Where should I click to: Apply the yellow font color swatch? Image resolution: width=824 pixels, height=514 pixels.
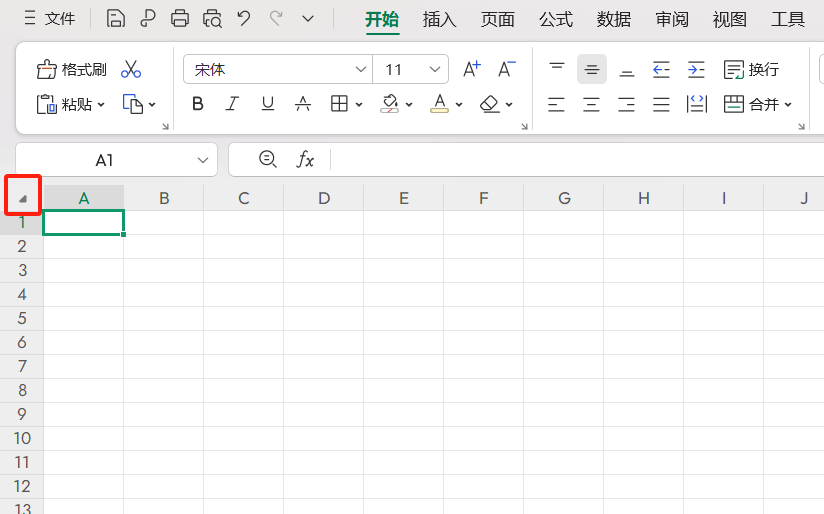439,104
